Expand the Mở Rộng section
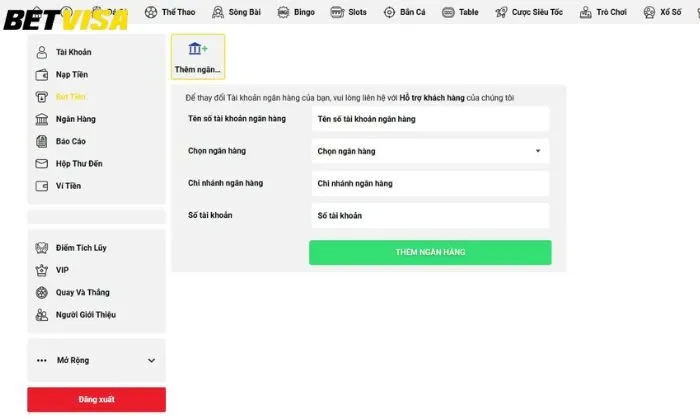The height and width of the screenshot is (420, 700). tap(96, 360)
